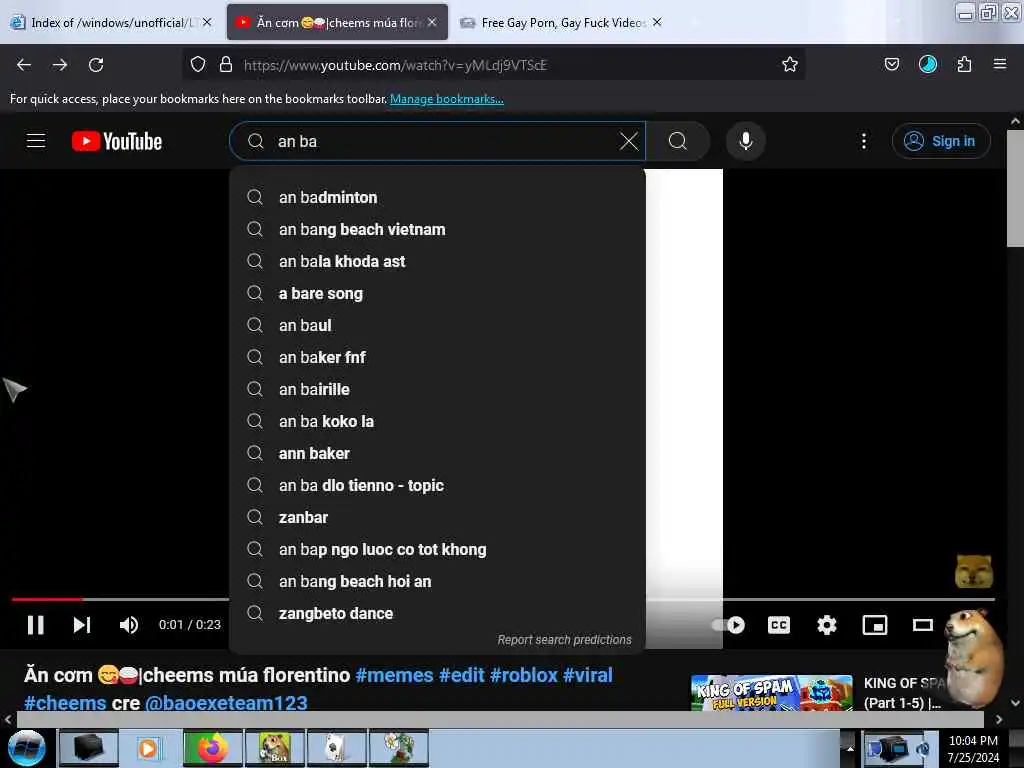Show hidden system tray icons arrow
1024x768 pixels.
click(850, 748)
